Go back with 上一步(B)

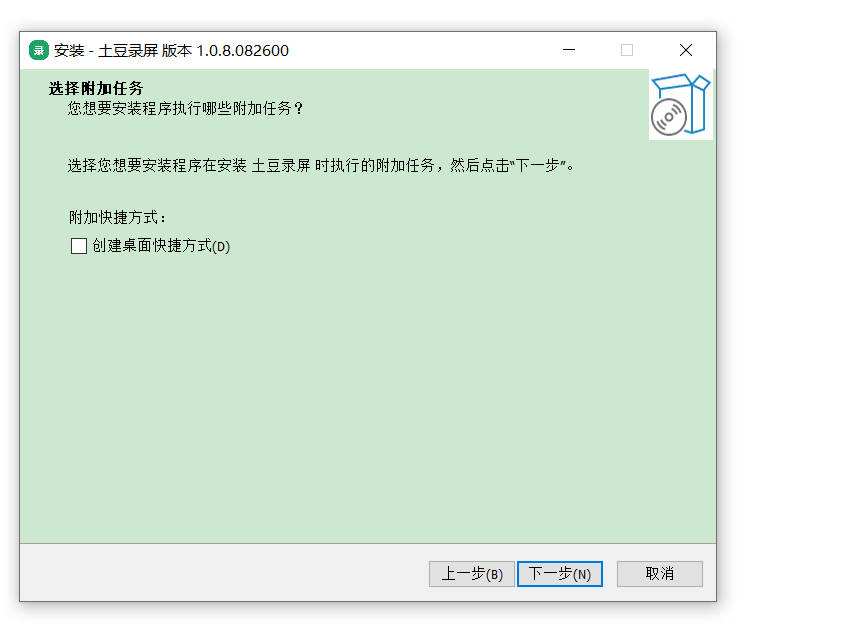472,574
